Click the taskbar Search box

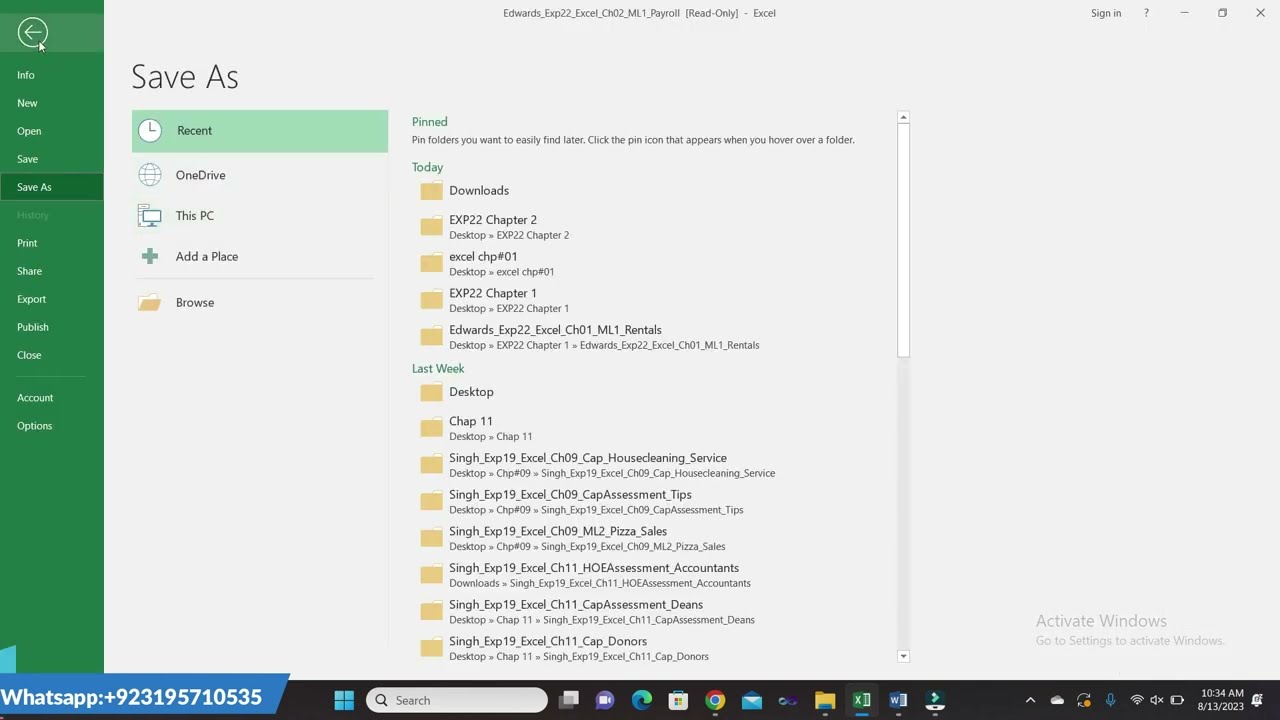457,700
